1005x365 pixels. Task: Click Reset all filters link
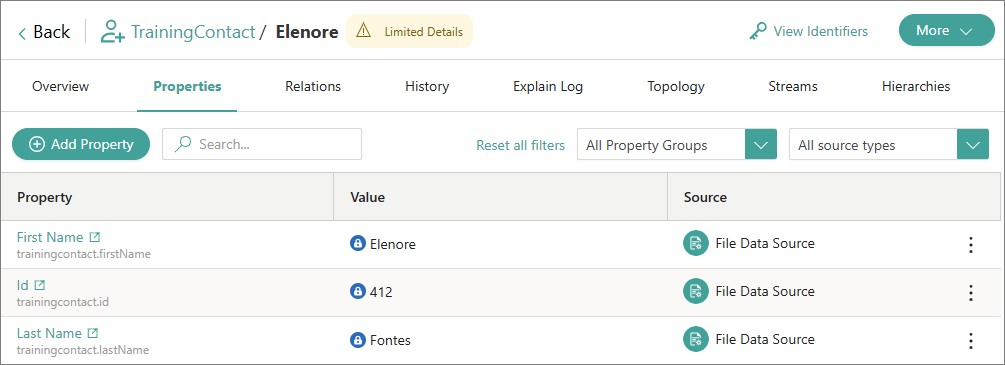coord(520,146)
